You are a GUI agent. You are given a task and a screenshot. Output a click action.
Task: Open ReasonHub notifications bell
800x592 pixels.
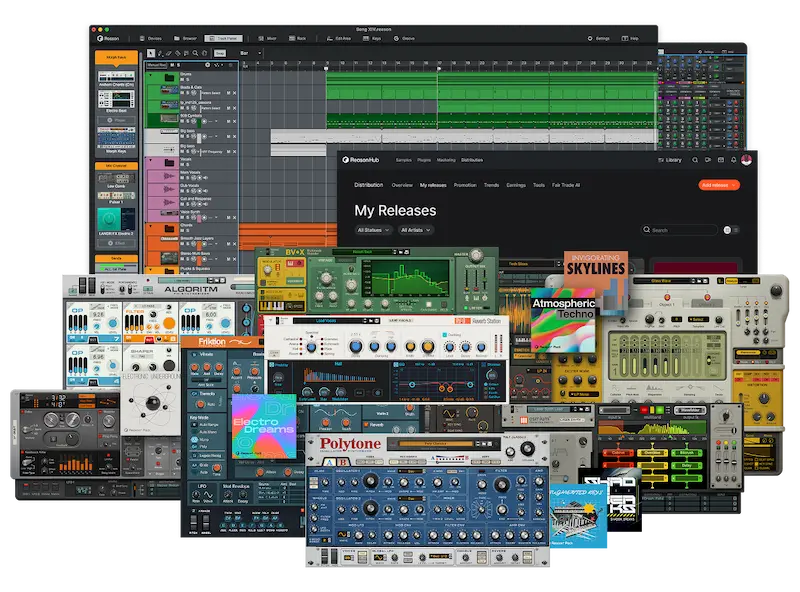pyautogui.click(x=733, y=160)
